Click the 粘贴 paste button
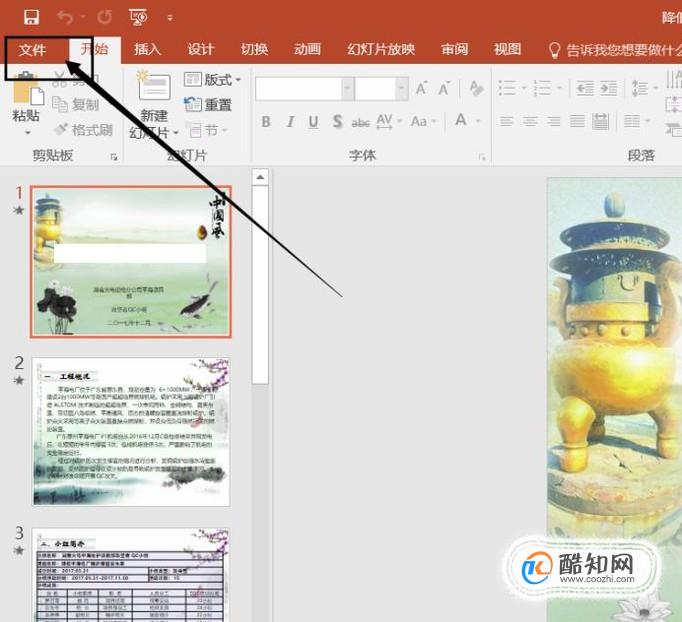This screenshot has width=682, height=622. tap(26, 97)
